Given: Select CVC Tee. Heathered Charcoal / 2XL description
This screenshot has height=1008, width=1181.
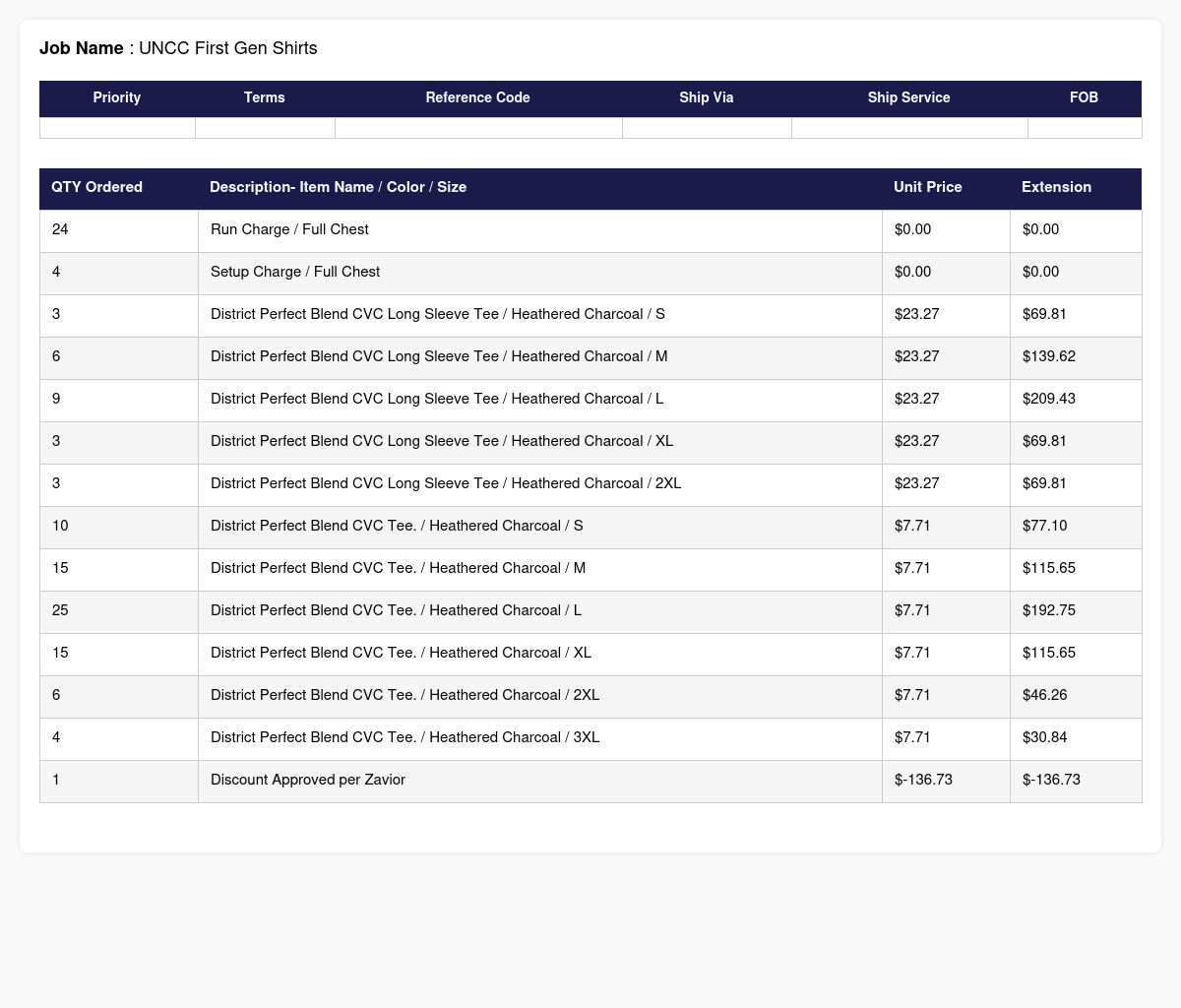Looking at the screenshot, I should pyautogui.click(x=404, y=695).
